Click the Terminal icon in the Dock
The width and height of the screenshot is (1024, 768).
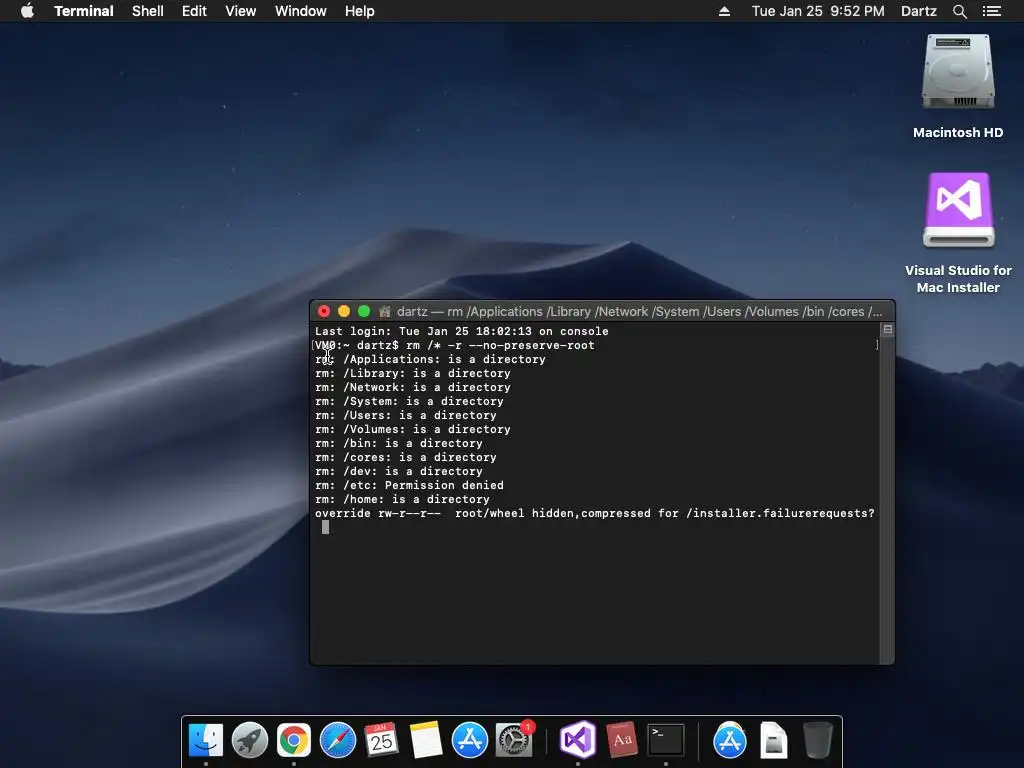pyautogui.click(x=665, y=740)
